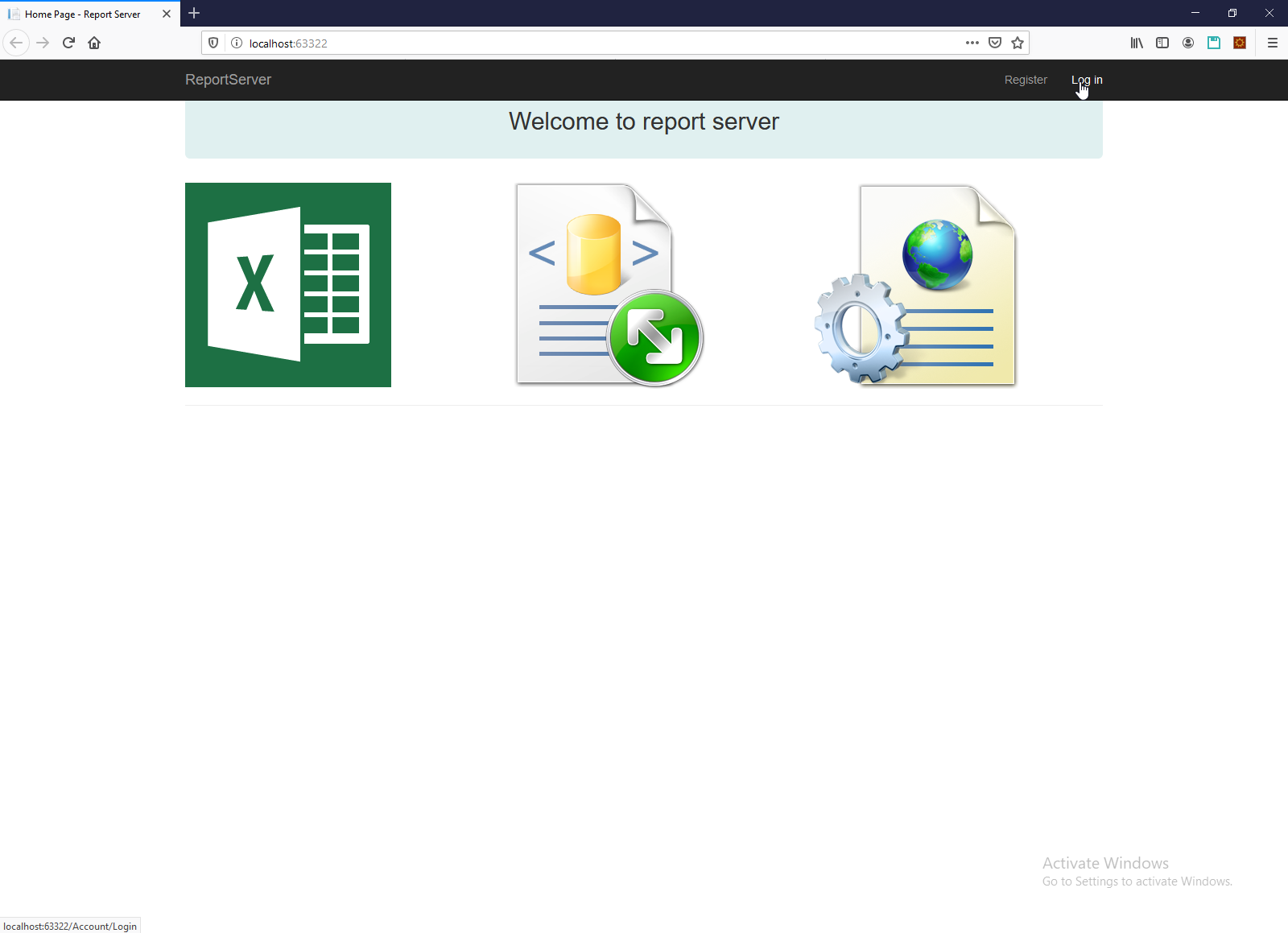Reload the current page
The image size is (1288, 933).
pyautogui.click(x=68, y=43)
